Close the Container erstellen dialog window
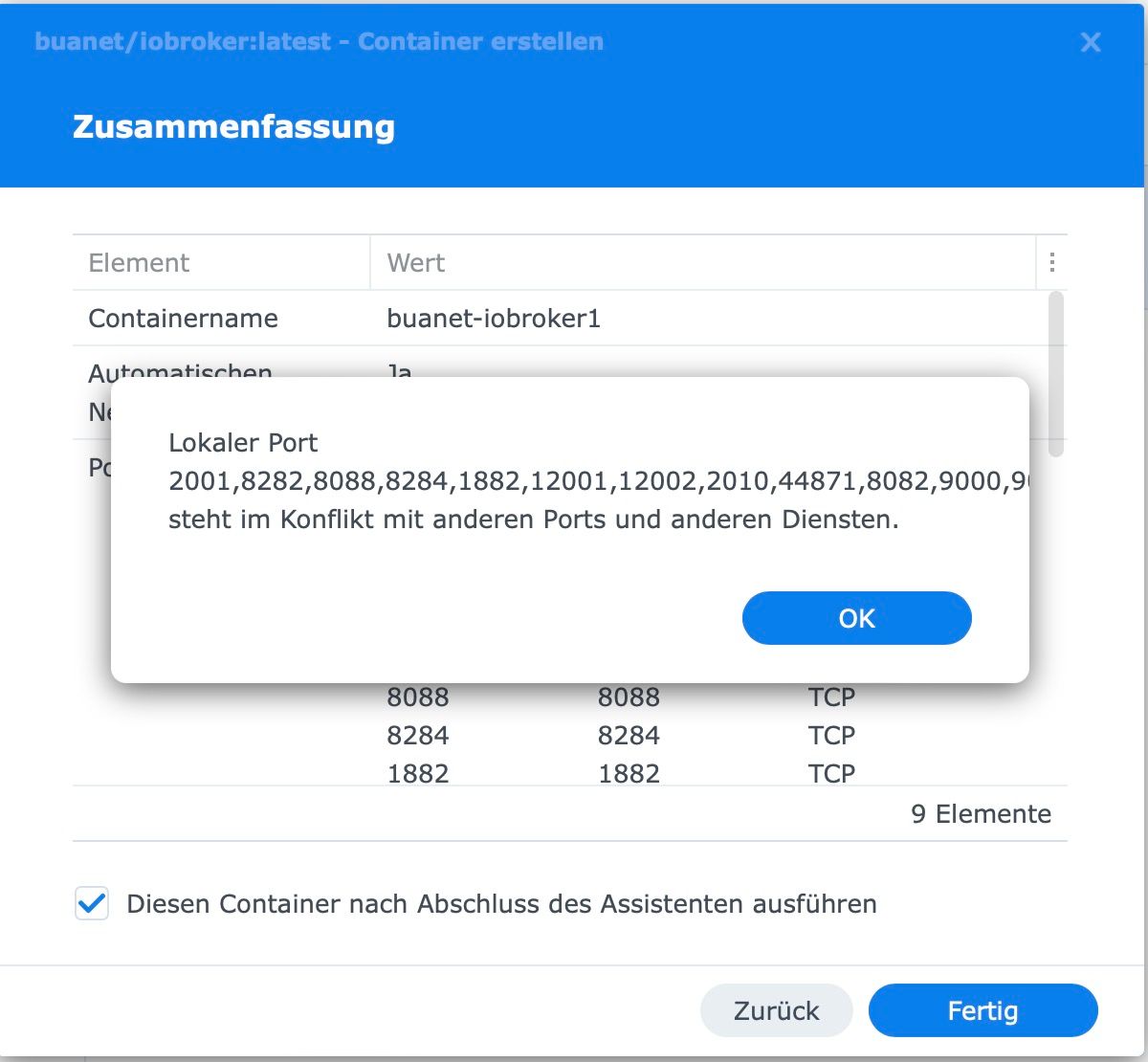This screenshot has width=1148, height=1062. (x=1090, y=42)
